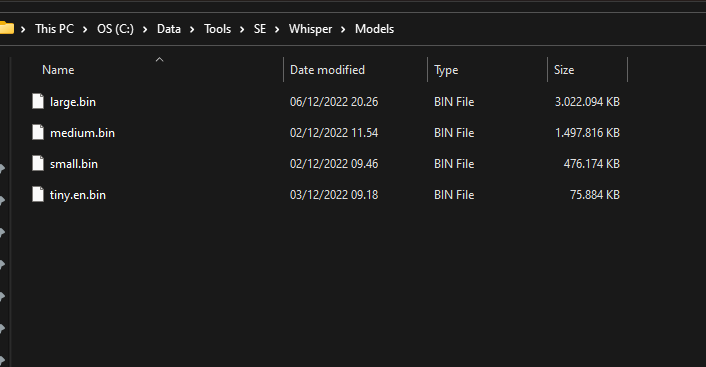The height and width of the screenshot is (367, 706).
Task: Click the date 03/12/2022 09.18
Action: (334, 195)
